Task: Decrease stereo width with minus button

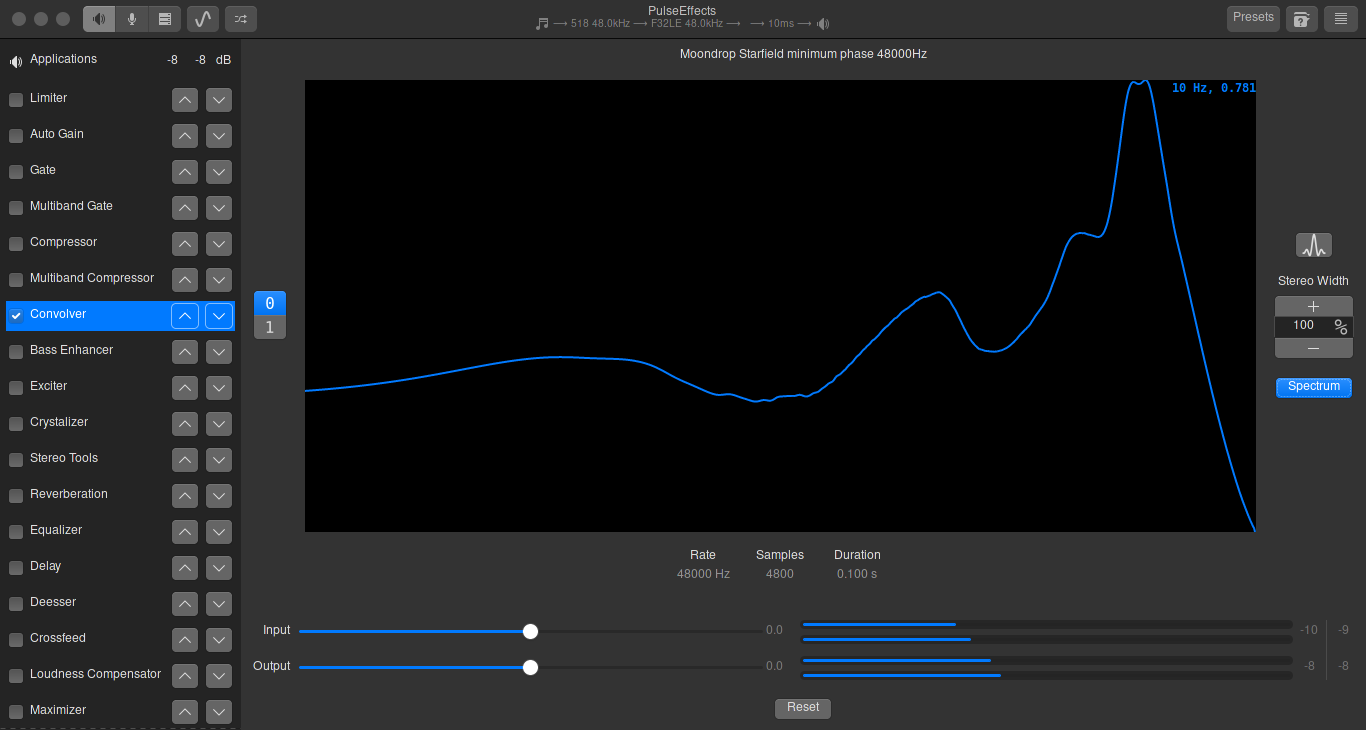Action: click(x=1313, y=348)
